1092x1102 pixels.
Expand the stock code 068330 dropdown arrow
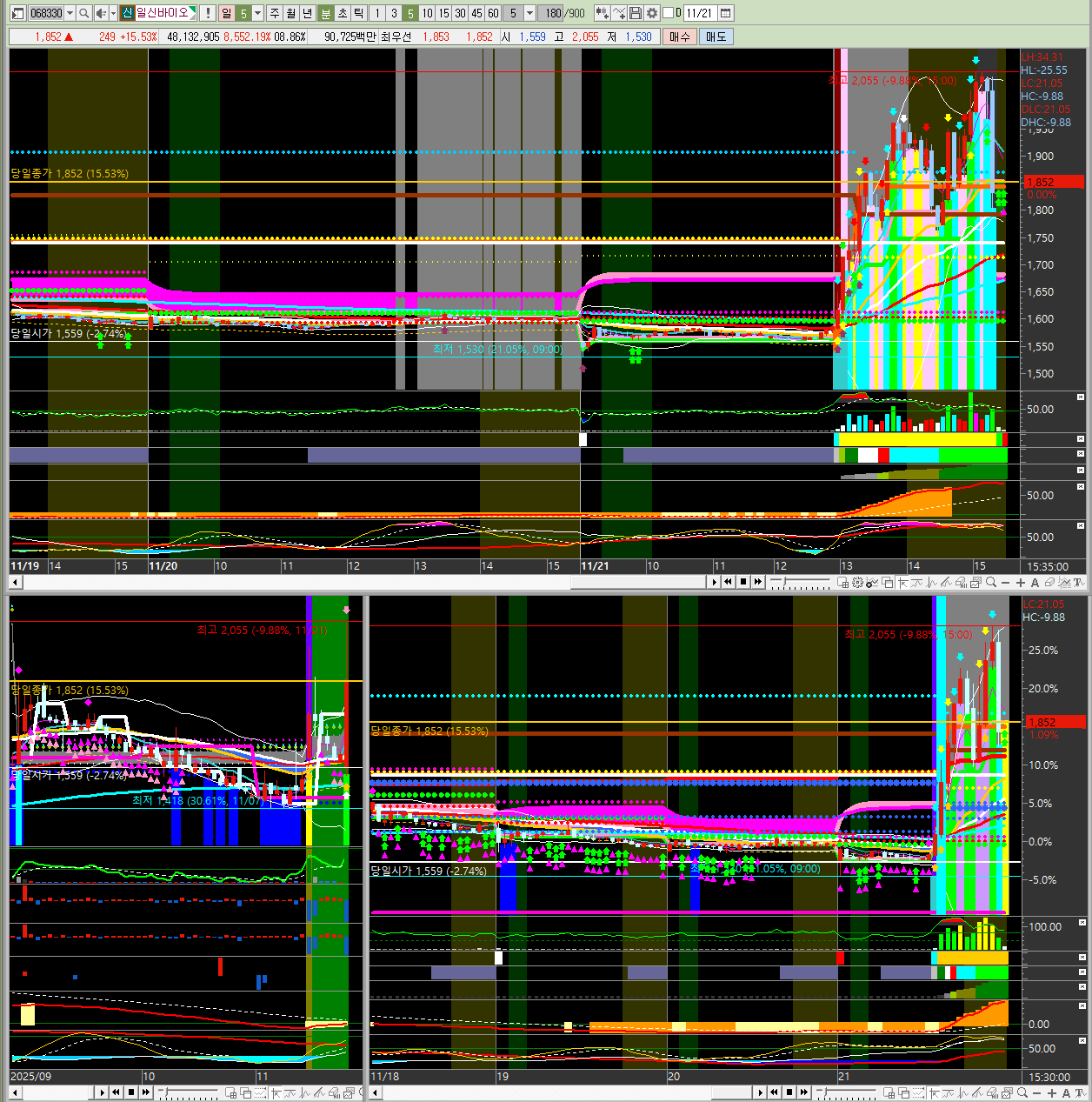tap(70, 13)
